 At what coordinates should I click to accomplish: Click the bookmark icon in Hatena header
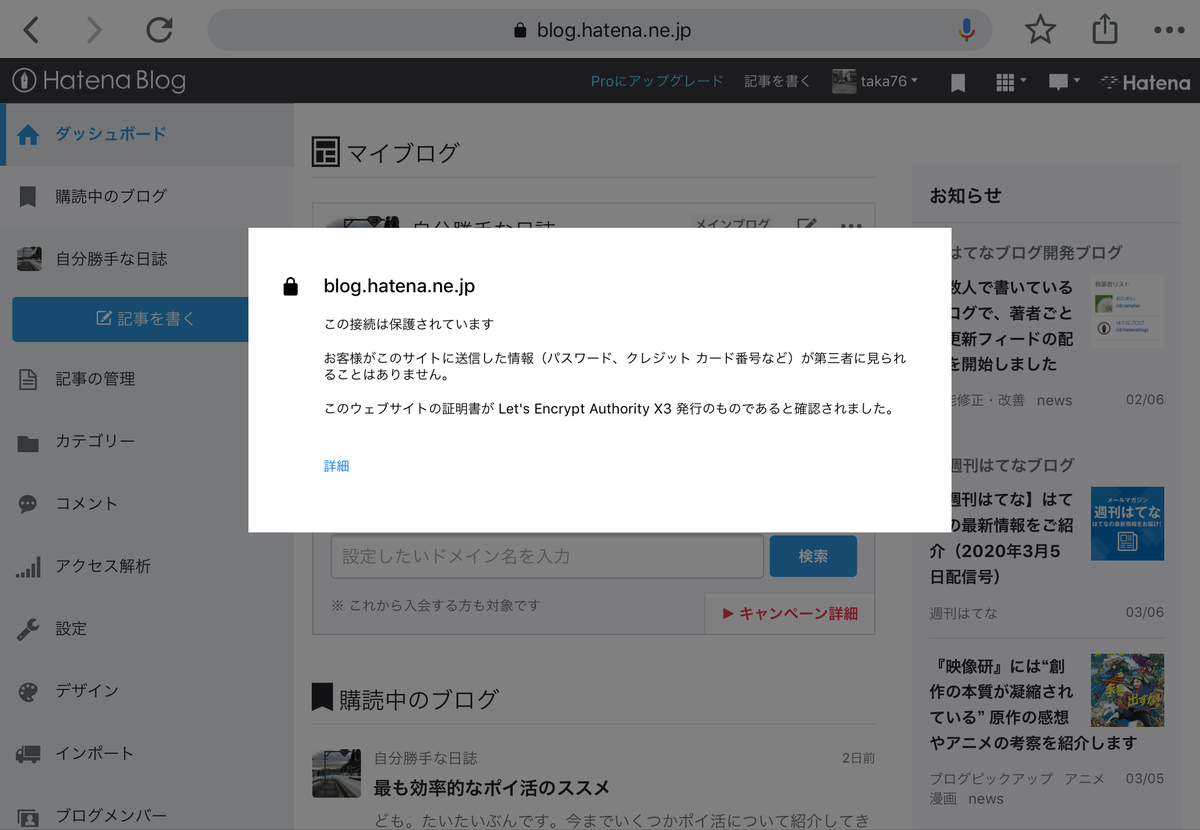coord(958,82)
